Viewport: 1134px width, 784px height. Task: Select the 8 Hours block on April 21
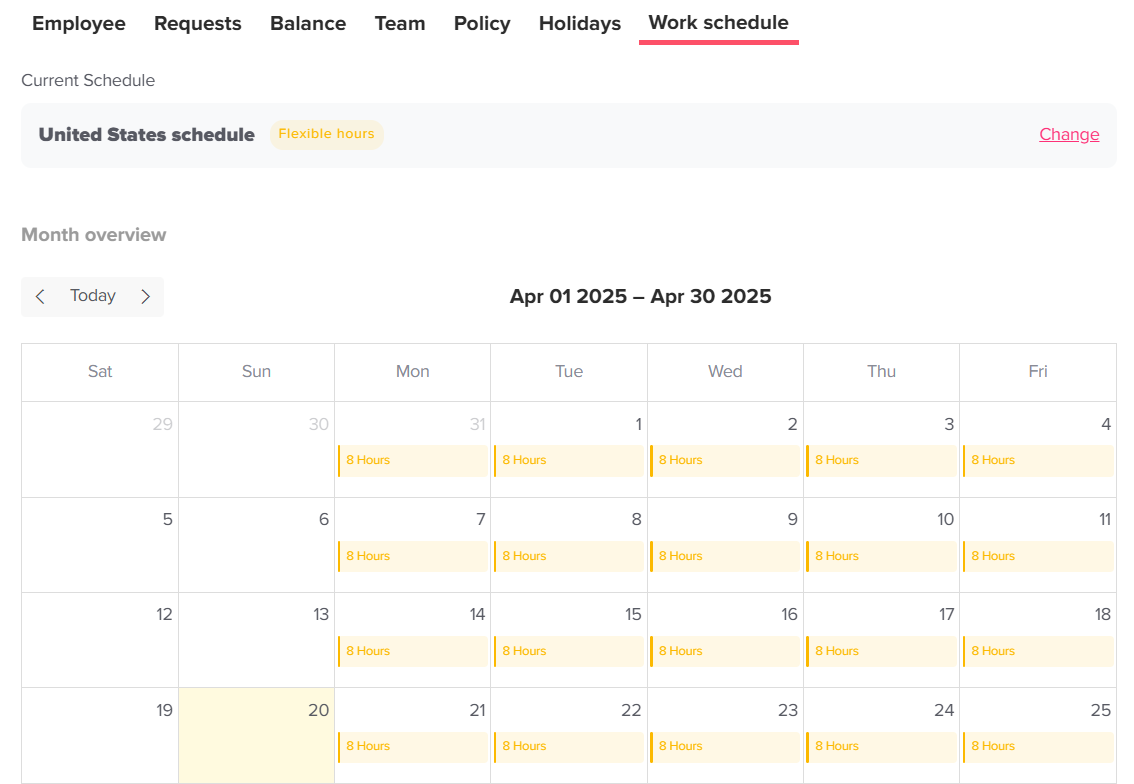[412, 746]
